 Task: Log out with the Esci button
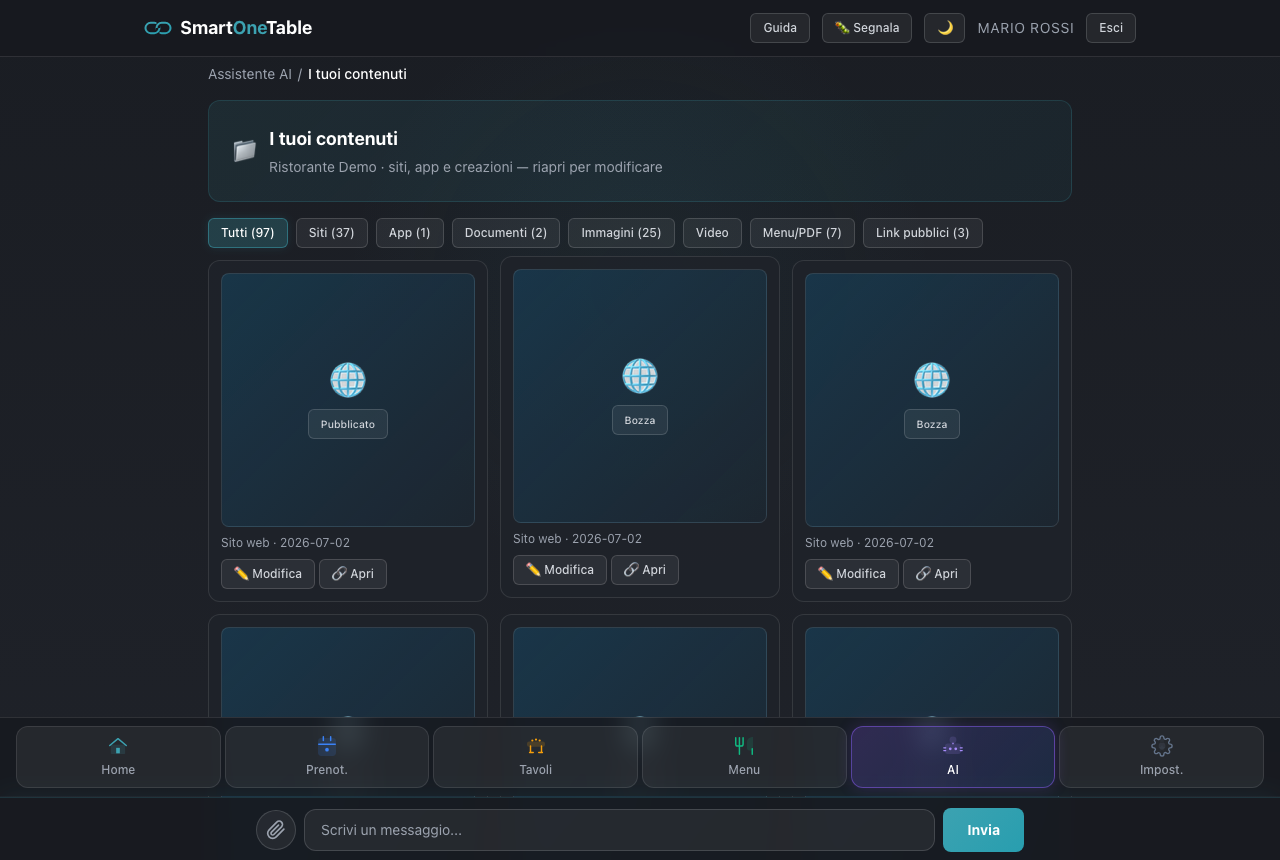1111,28
